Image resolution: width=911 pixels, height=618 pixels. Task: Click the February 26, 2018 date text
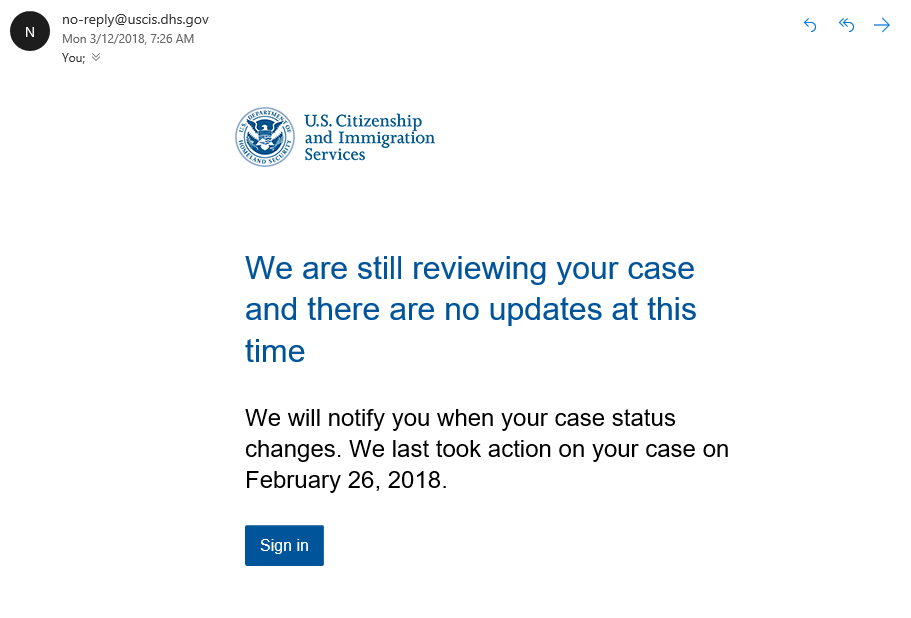pos(346,480)
